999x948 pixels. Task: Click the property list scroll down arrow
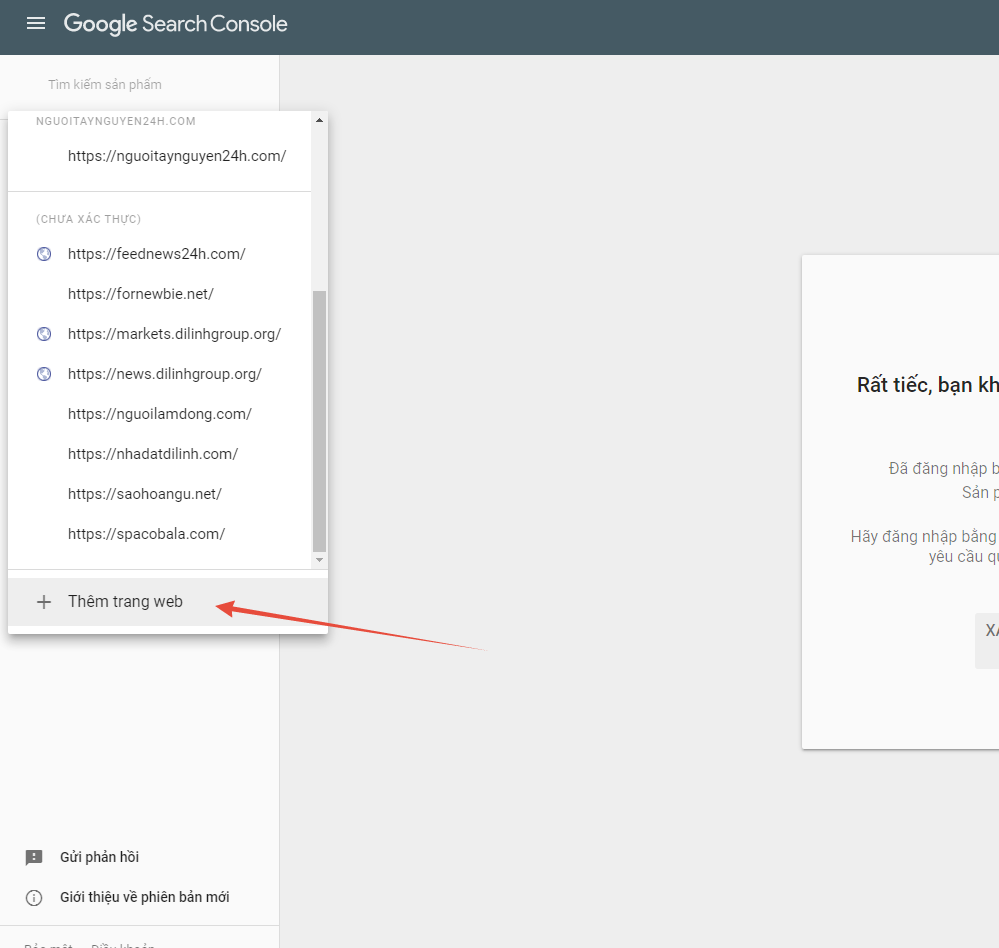[x=319, y=560]
